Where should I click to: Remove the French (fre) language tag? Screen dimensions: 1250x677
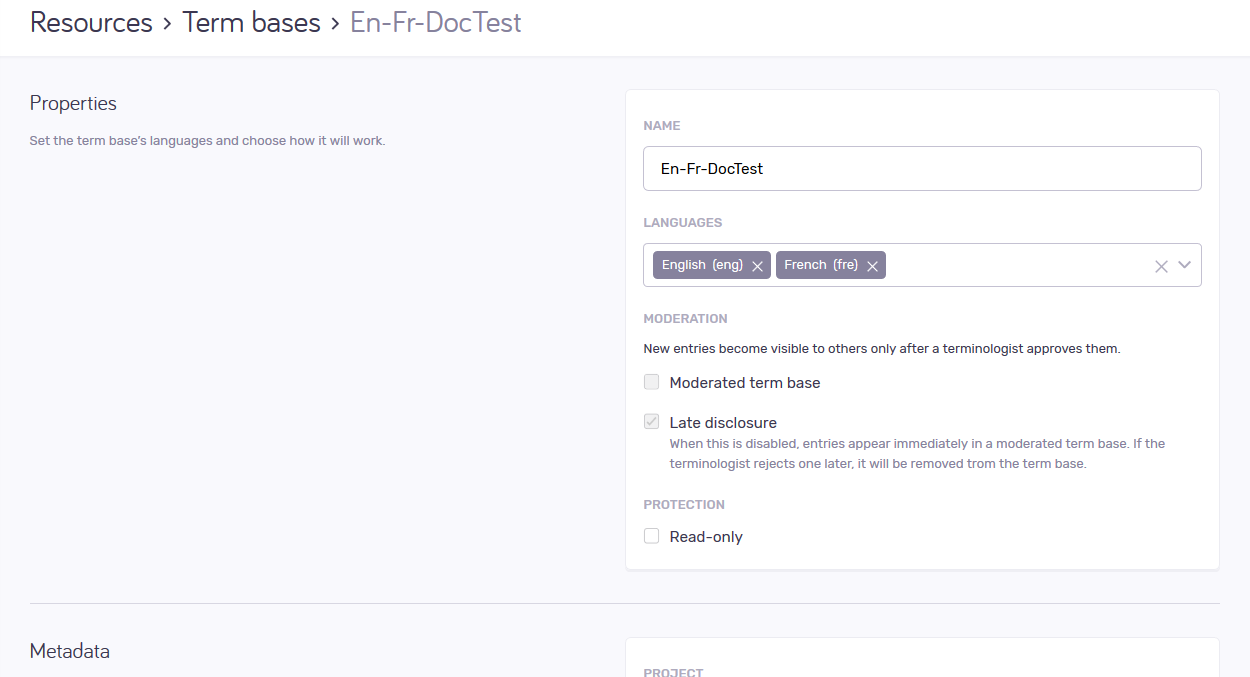tap(872, 266)
